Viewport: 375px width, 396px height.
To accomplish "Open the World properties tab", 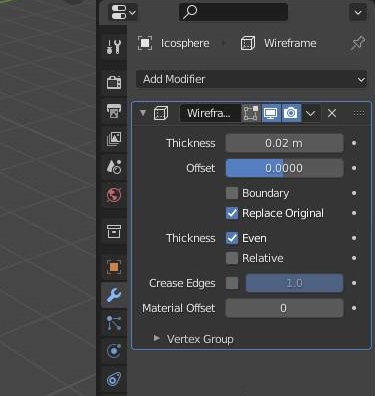I will click(114, 195).
